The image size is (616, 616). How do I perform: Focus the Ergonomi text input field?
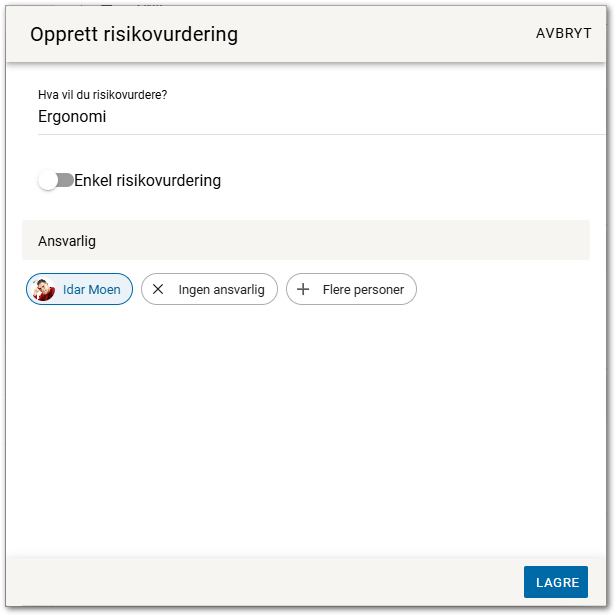(x=300, y=117)
